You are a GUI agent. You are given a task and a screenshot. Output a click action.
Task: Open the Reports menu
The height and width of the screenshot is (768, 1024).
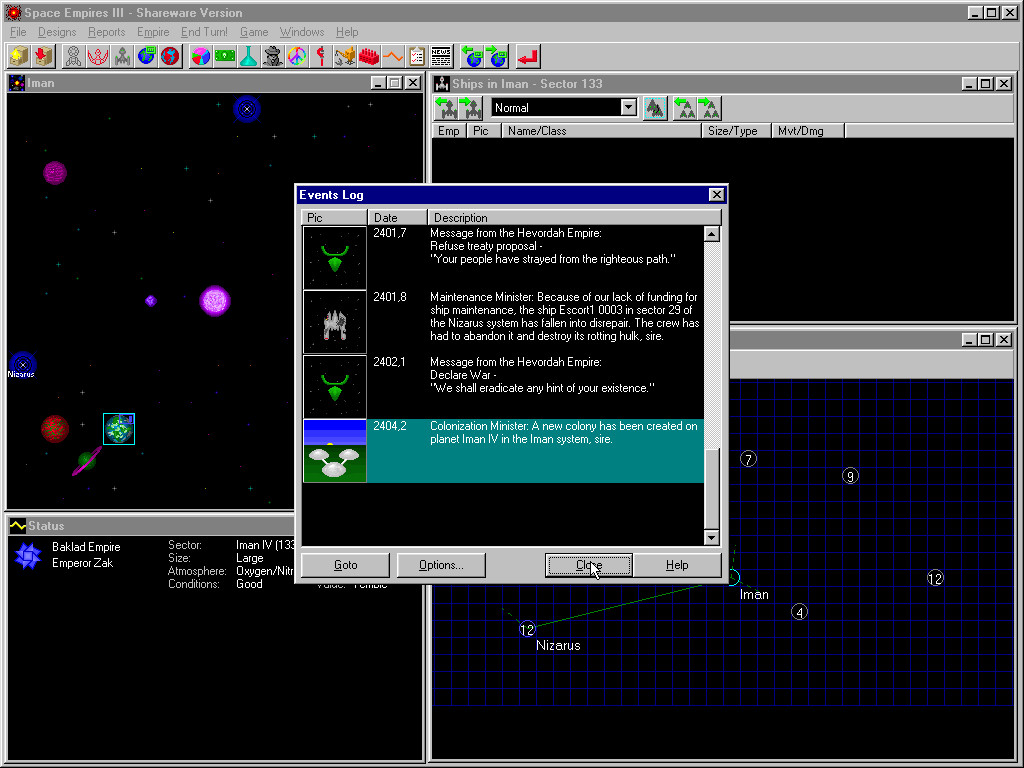coord(106,32)
